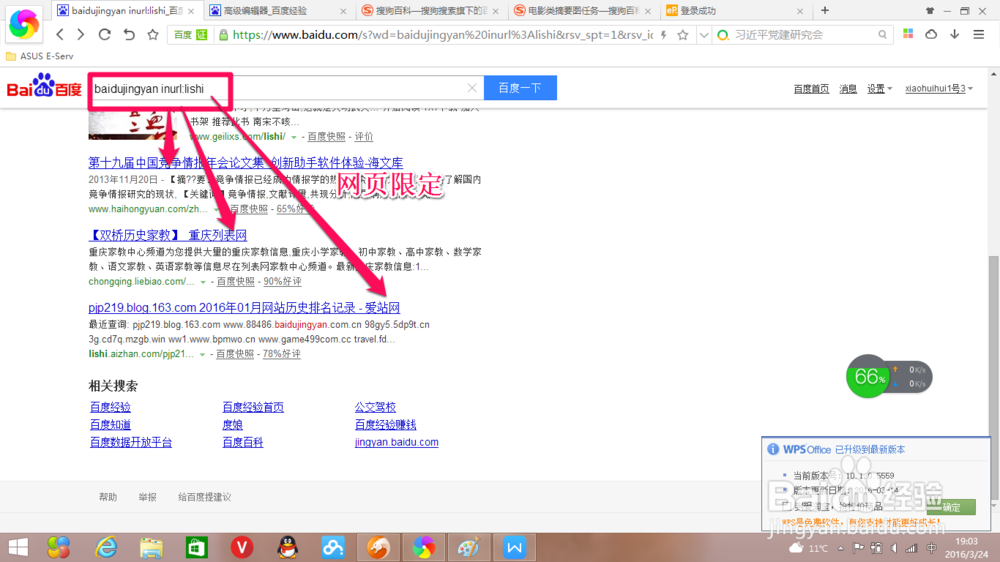Click the browser forward arrow

coord(80,34)
